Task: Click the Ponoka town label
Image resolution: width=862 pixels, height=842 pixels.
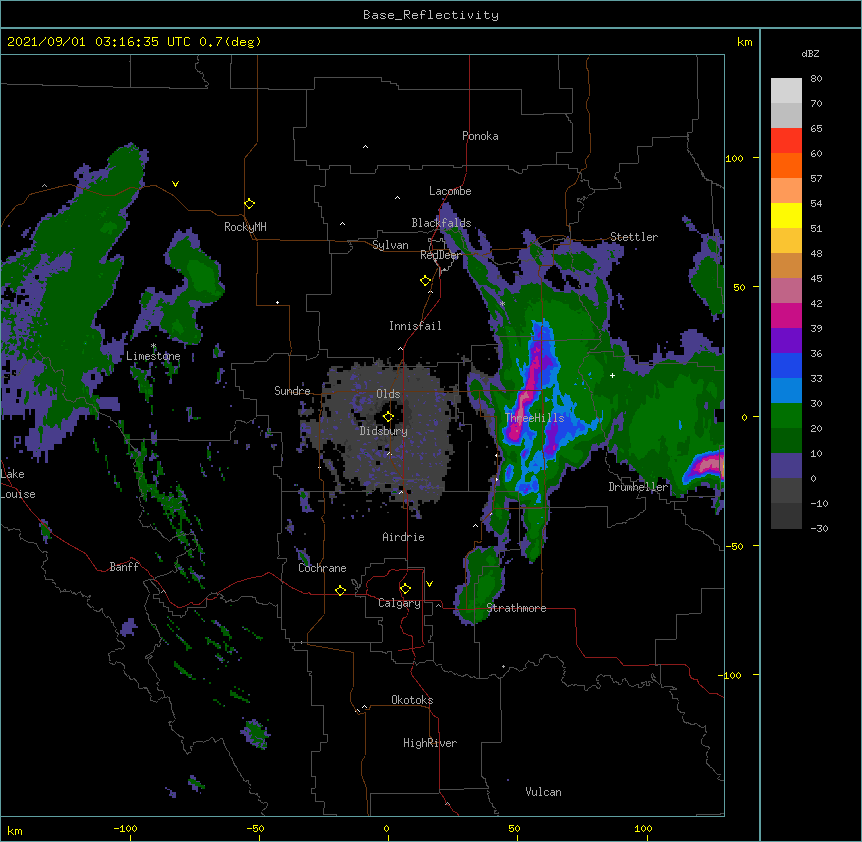Action: click(480, 136)
